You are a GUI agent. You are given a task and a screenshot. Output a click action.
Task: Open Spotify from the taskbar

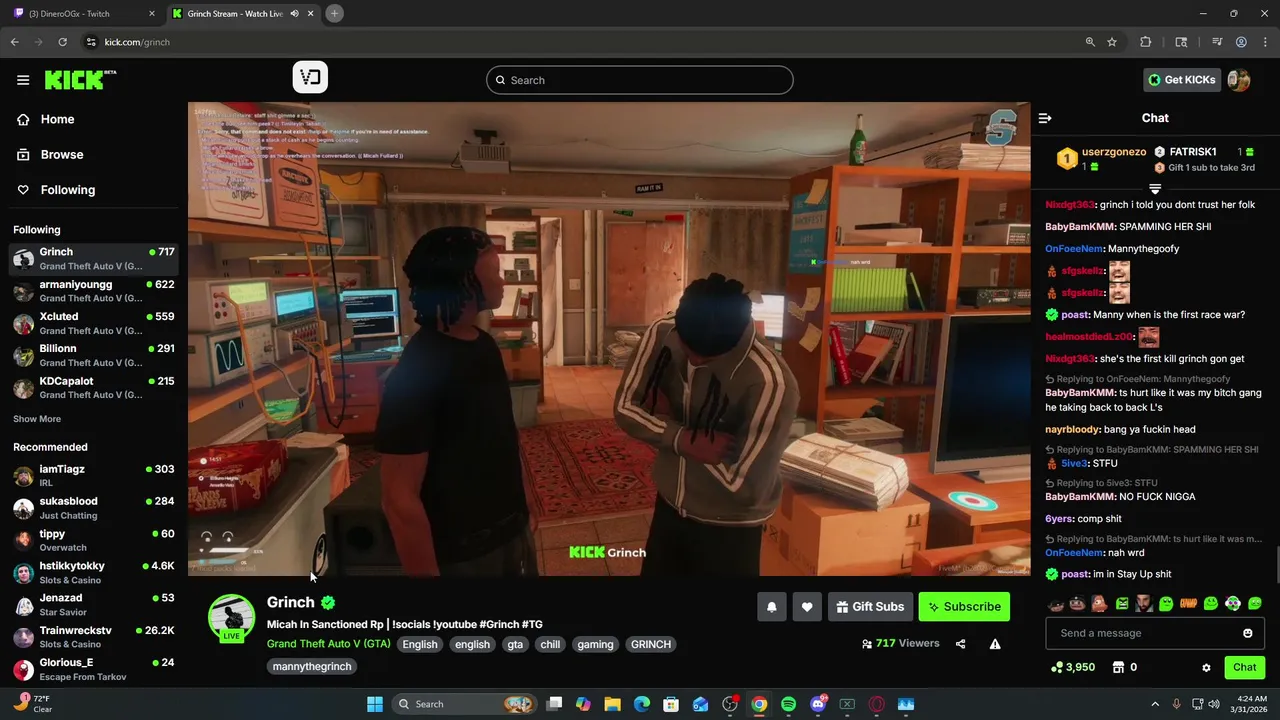pos(788,704)
